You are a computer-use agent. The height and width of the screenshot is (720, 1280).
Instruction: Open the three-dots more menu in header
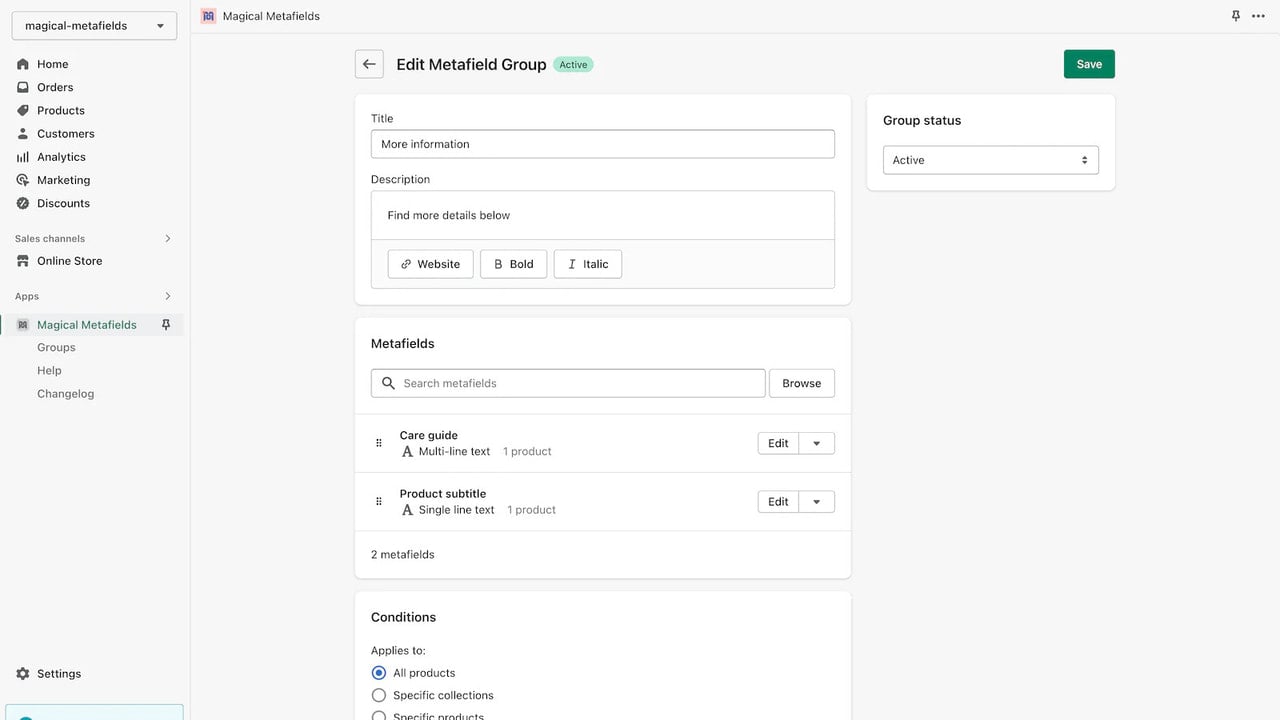(1258, 16)
